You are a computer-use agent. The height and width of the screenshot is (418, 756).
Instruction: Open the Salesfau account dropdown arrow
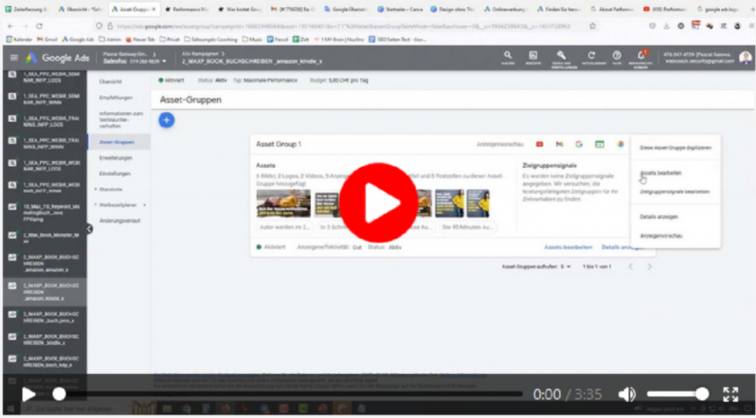[x=164, y=62]
